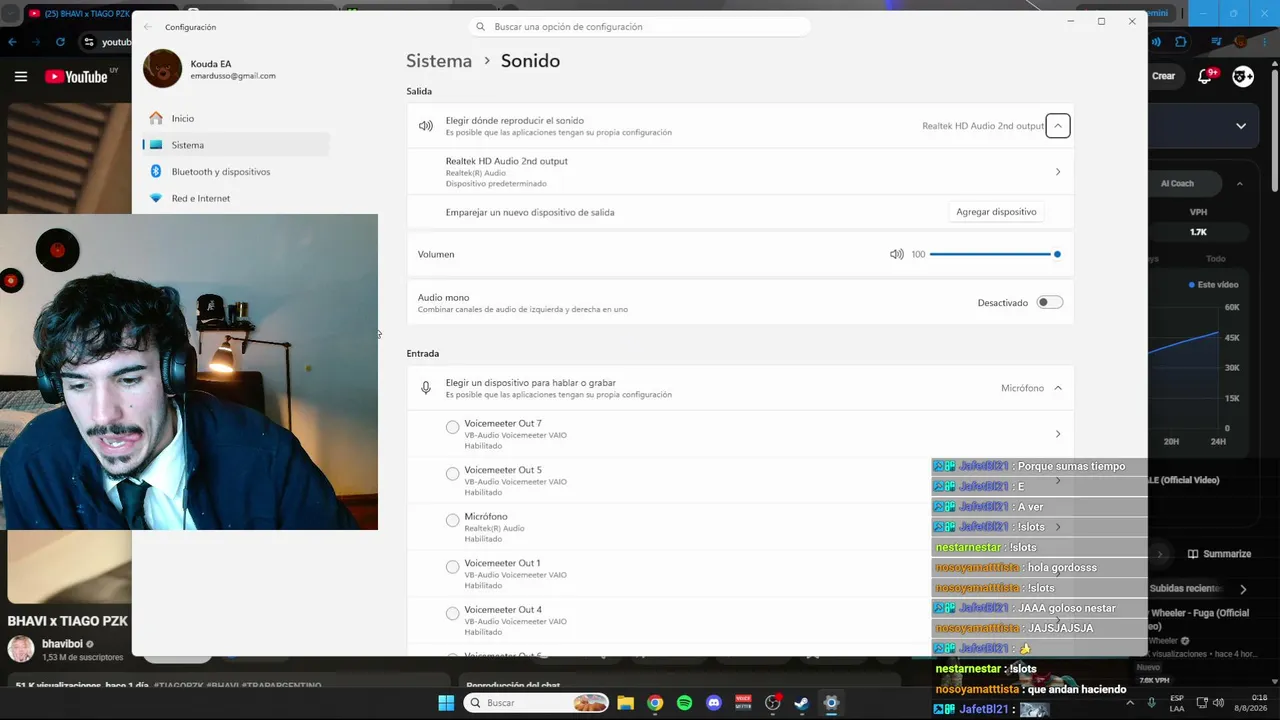This screenshot has width=1280, height=720.
Task: Open Settings gear icon on the taskbar
Action: [x=831, y=703]
